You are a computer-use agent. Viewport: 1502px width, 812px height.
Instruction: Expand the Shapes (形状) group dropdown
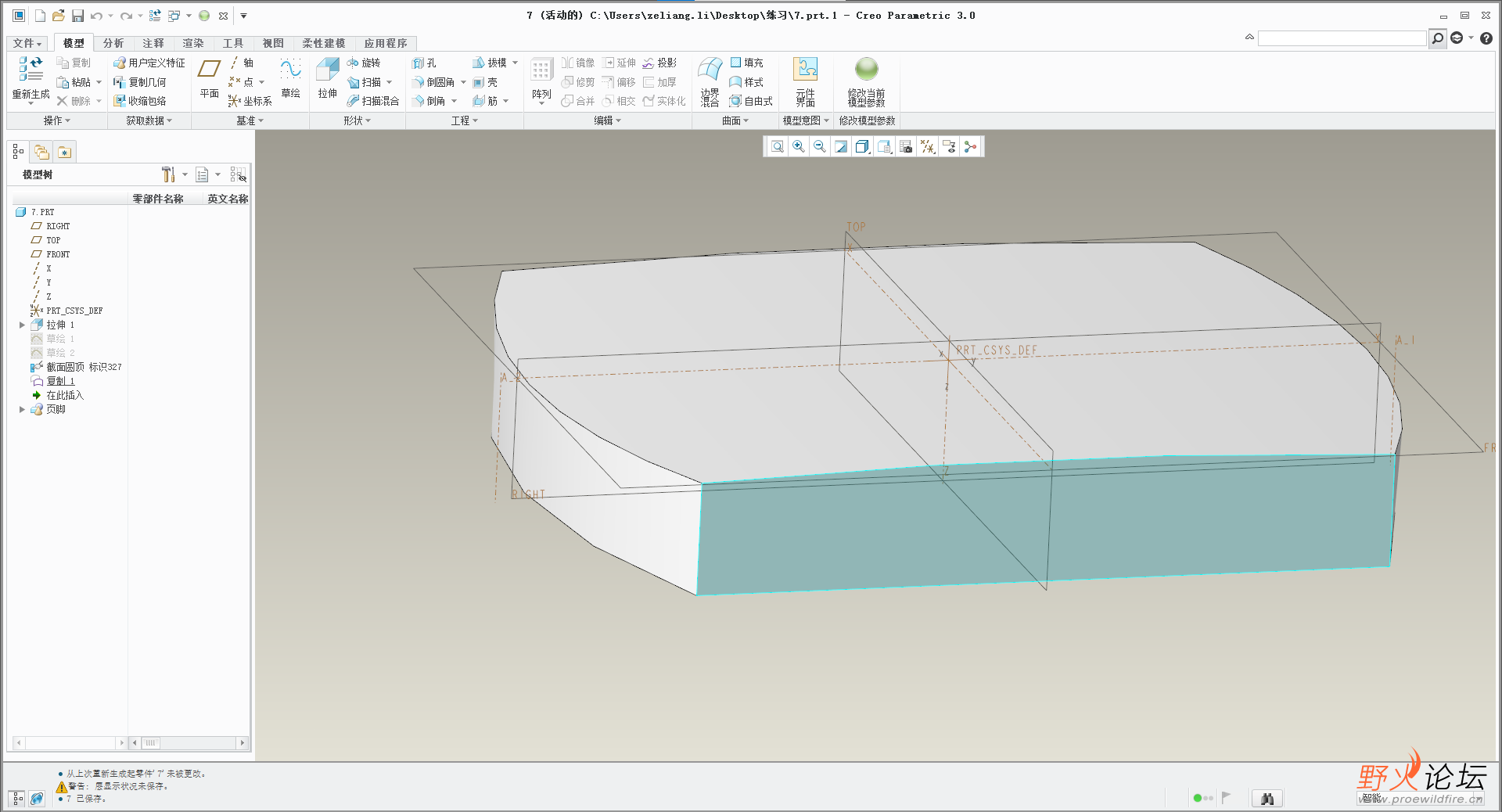point(357,120)
